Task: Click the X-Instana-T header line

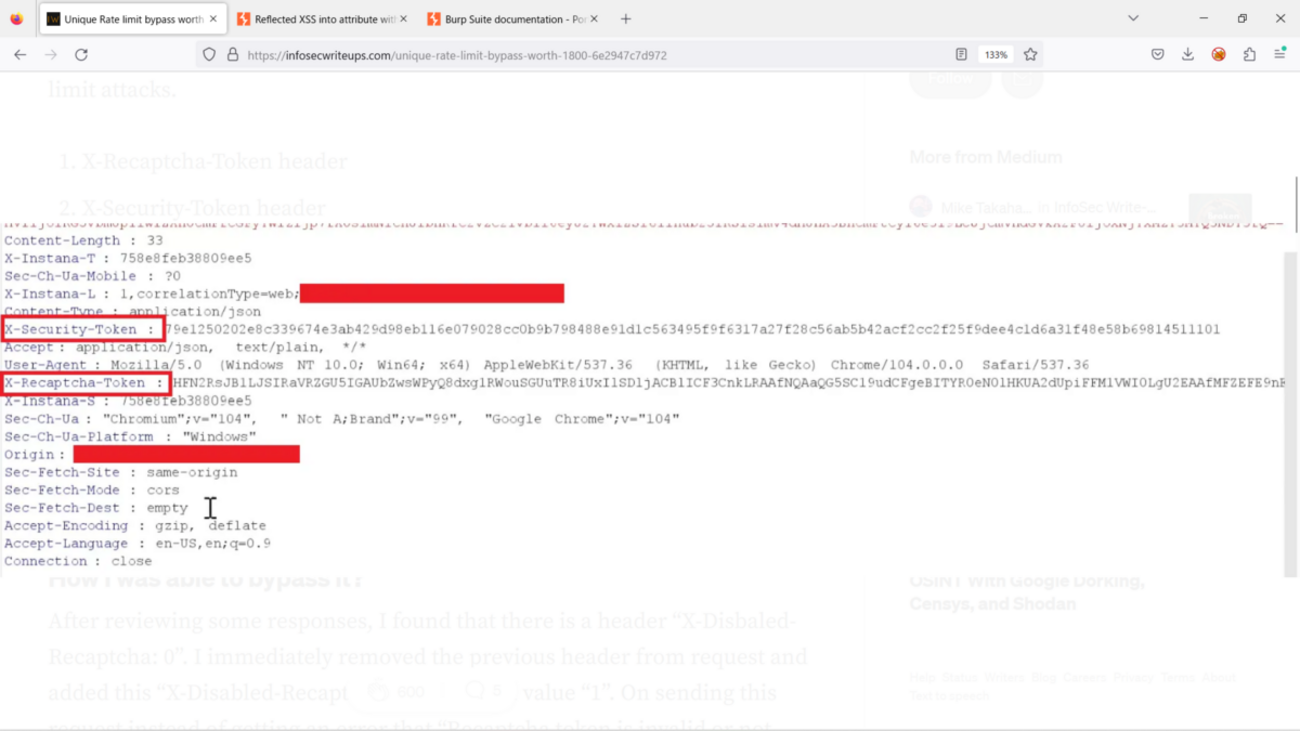Action: pyautogui.click(x=128, y=258)
